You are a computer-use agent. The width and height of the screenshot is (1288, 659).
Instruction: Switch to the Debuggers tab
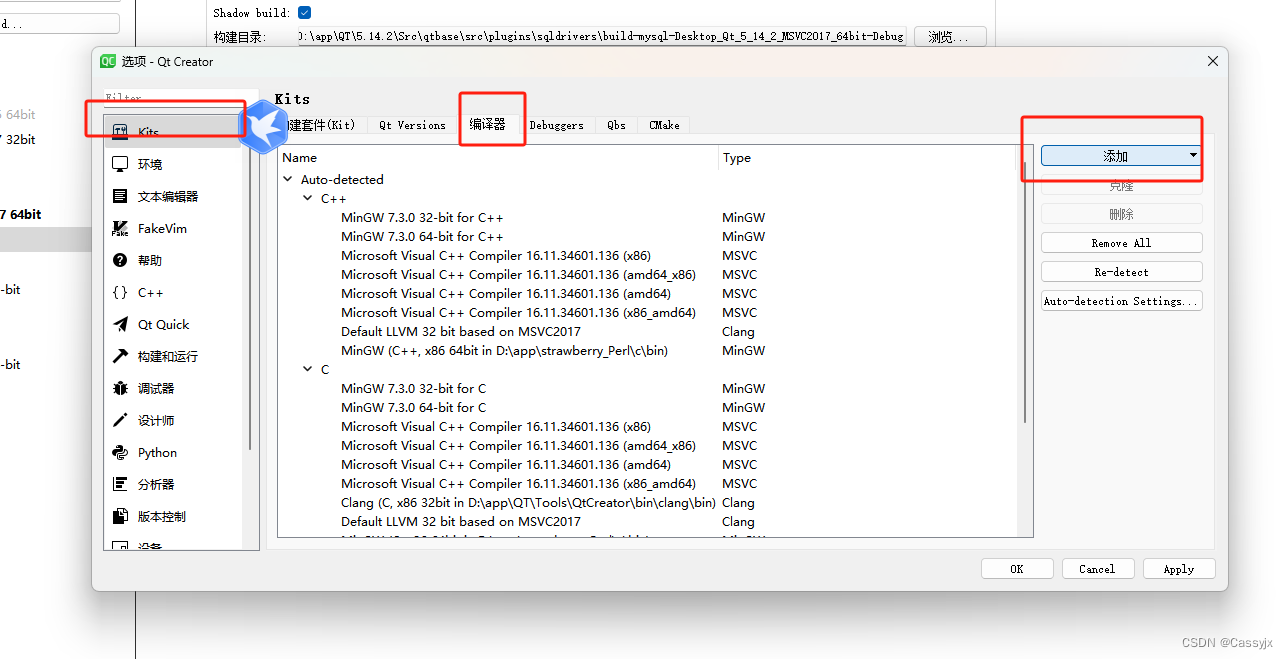558,124
